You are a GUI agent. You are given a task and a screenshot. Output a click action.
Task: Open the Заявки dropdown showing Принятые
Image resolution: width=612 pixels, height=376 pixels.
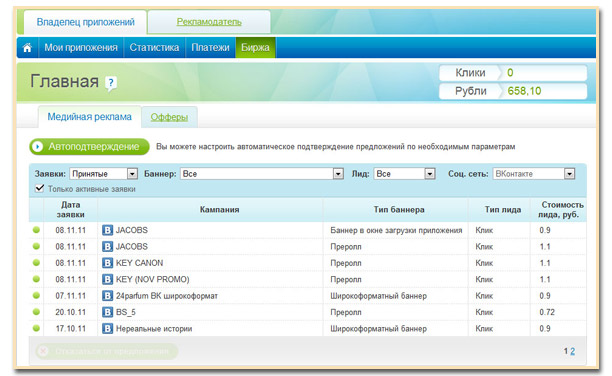click(103, 174)
